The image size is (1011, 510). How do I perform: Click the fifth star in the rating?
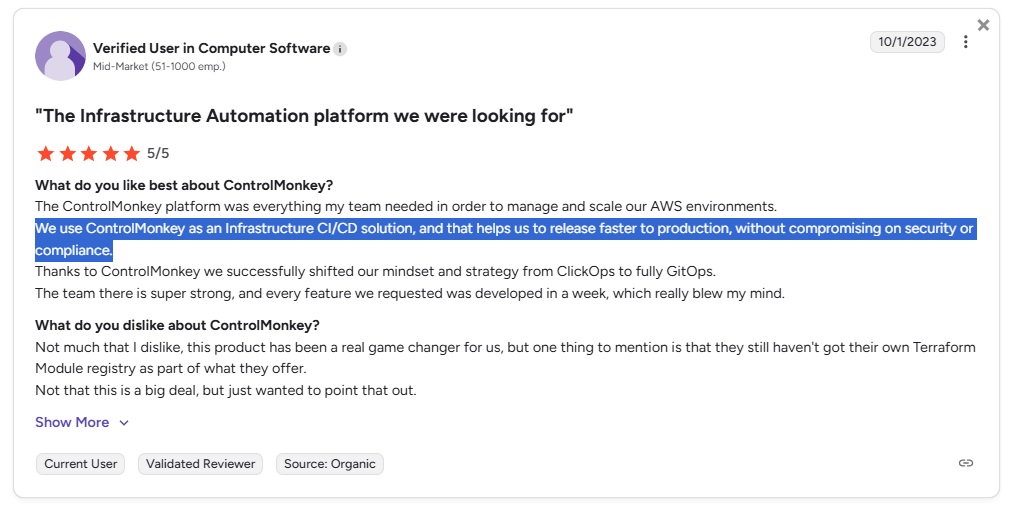tap(131, 153)
